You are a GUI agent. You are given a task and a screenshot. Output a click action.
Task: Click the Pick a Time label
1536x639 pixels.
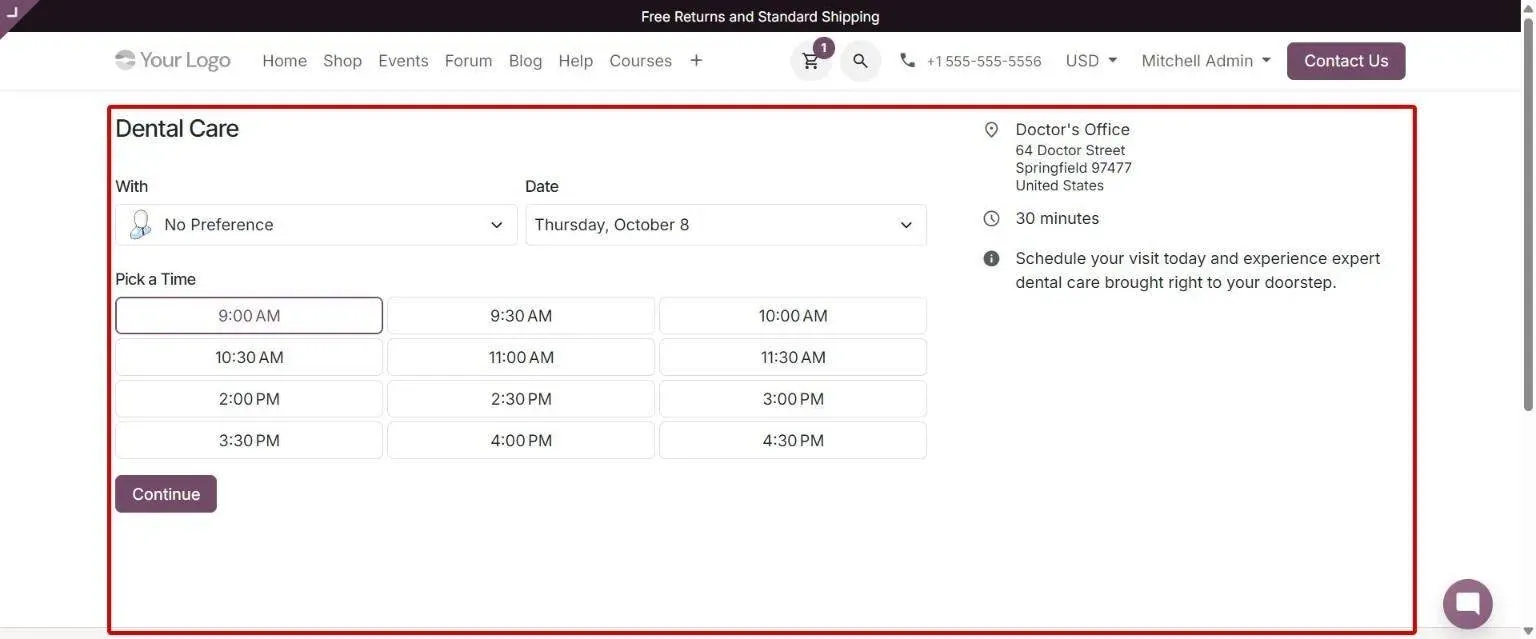[155, 279]
